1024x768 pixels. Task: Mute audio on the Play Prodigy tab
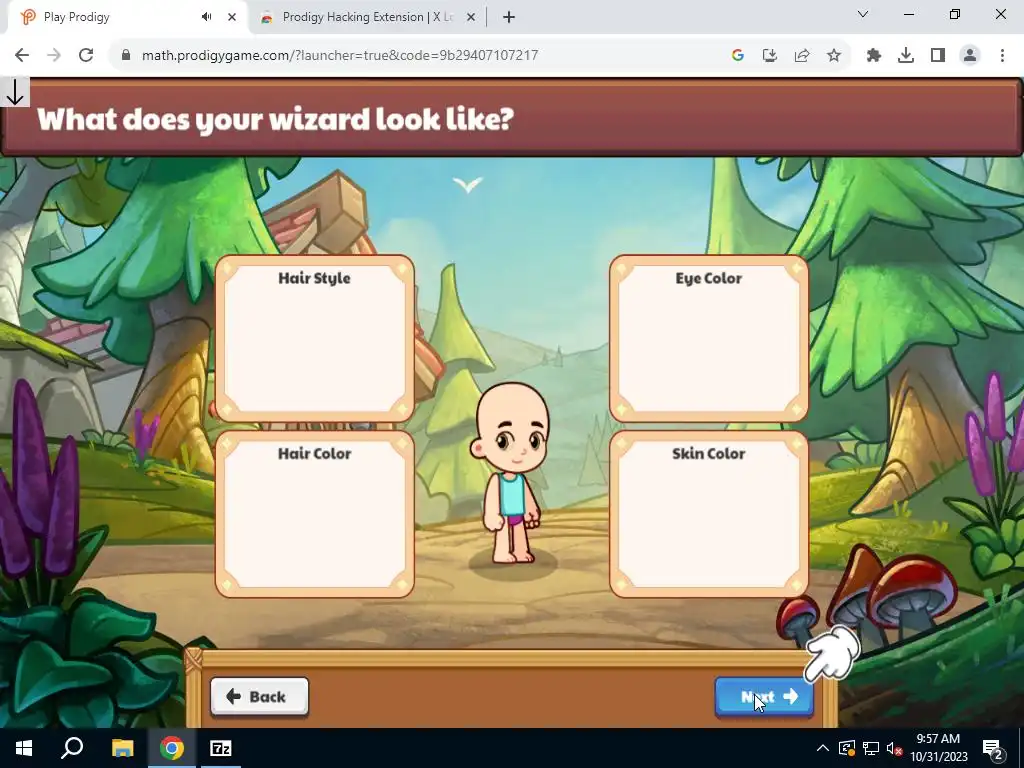point(207,17)
